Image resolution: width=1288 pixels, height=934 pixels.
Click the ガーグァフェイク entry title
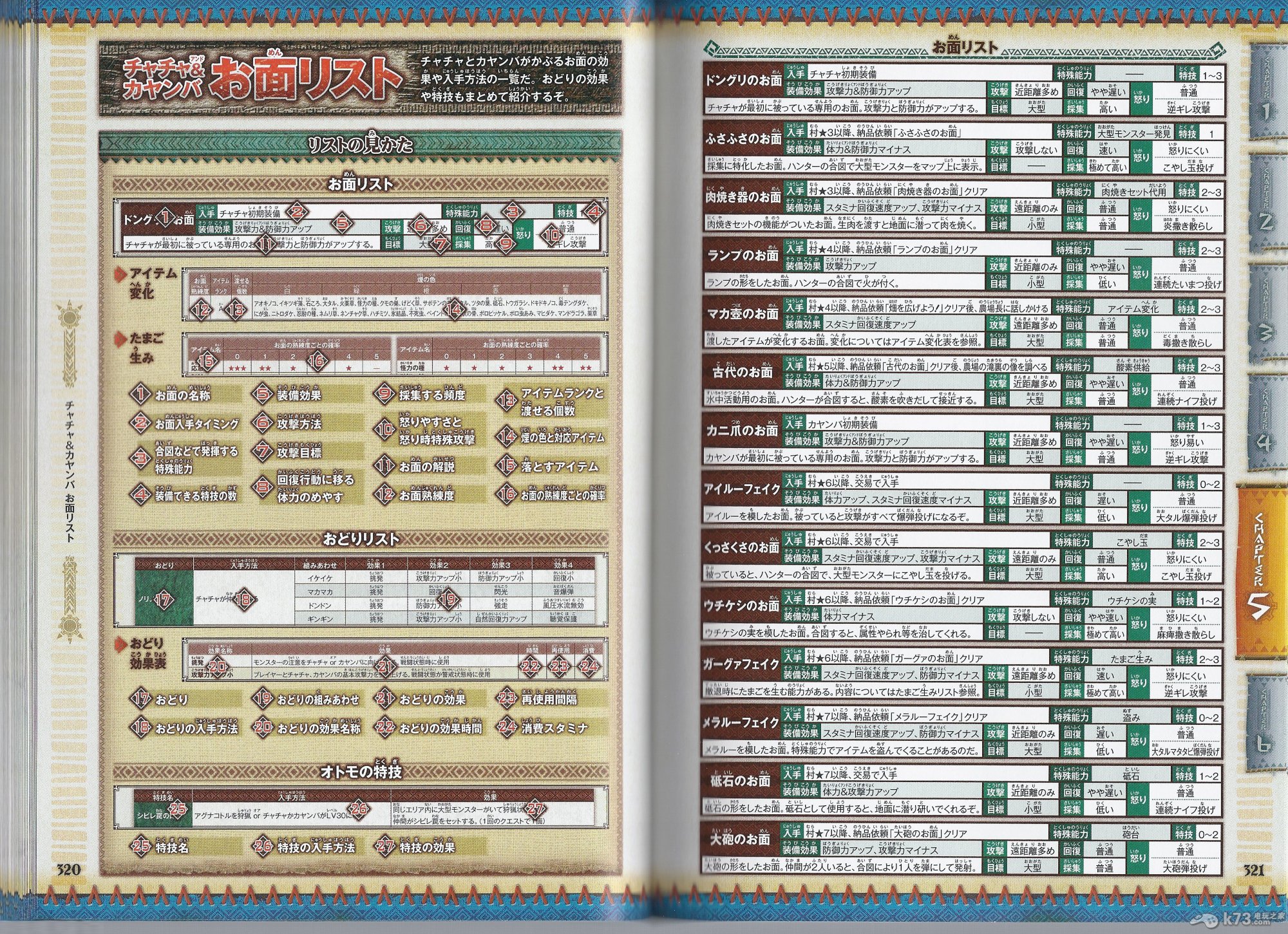pos(742,664)
